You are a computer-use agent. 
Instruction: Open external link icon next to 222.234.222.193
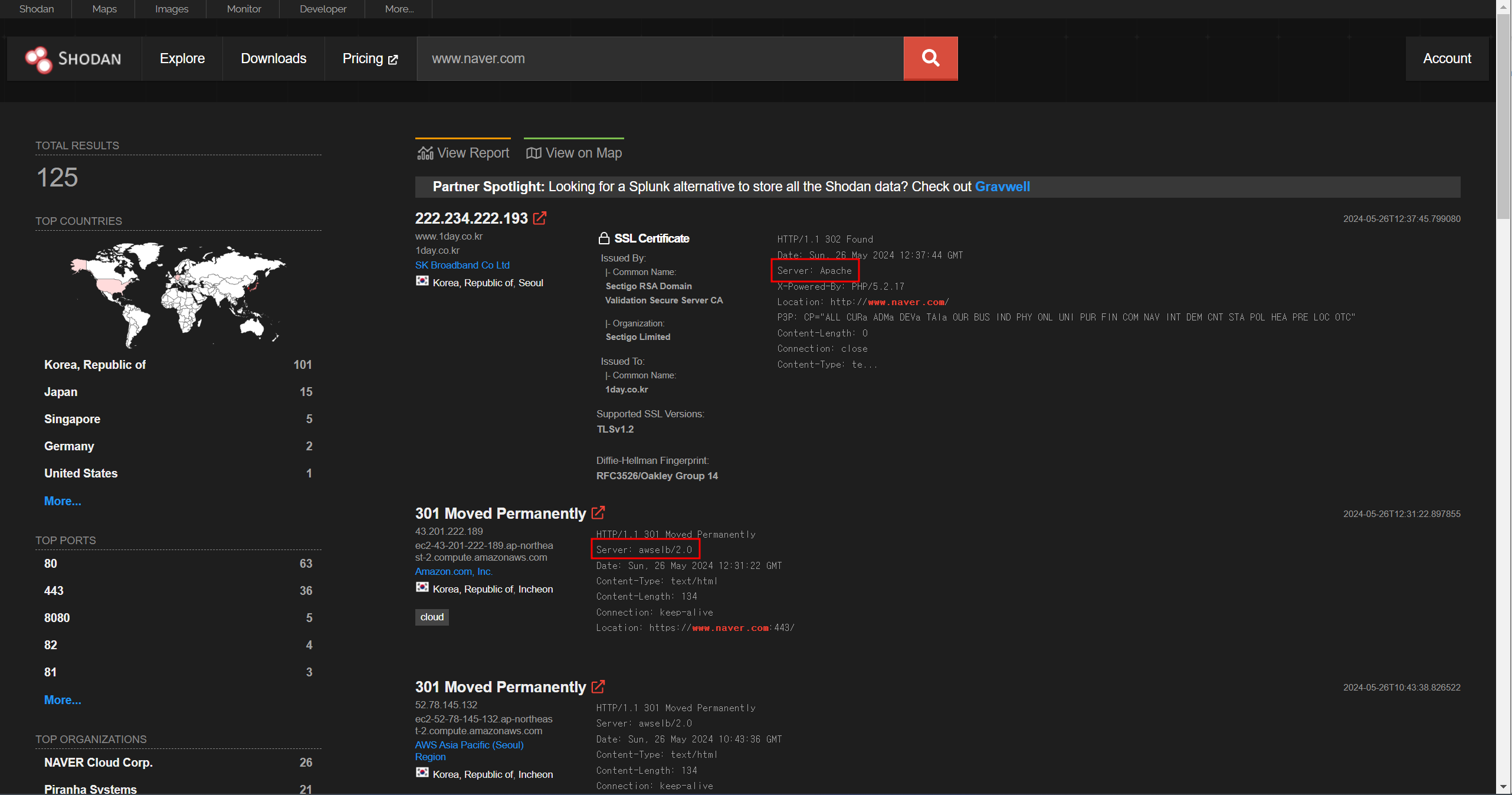(x=540, y=218)
